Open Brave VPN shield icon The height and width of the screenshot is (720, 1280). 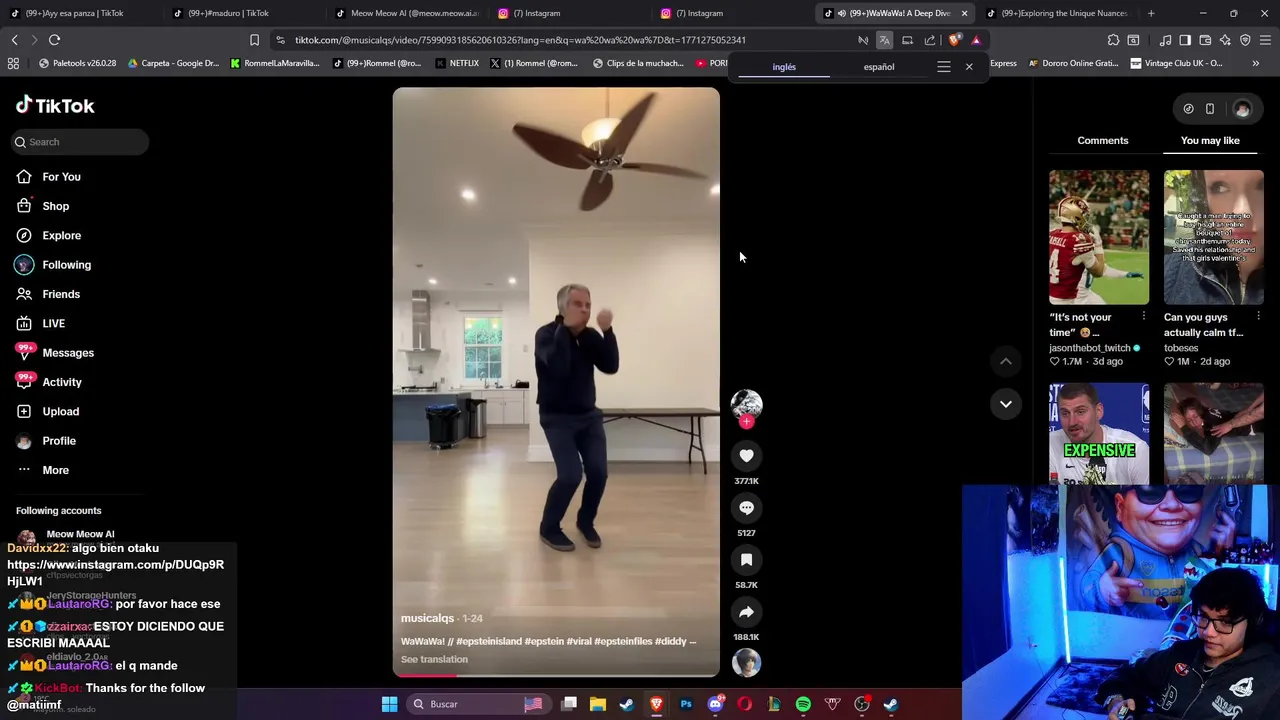tap(1245, 40)
